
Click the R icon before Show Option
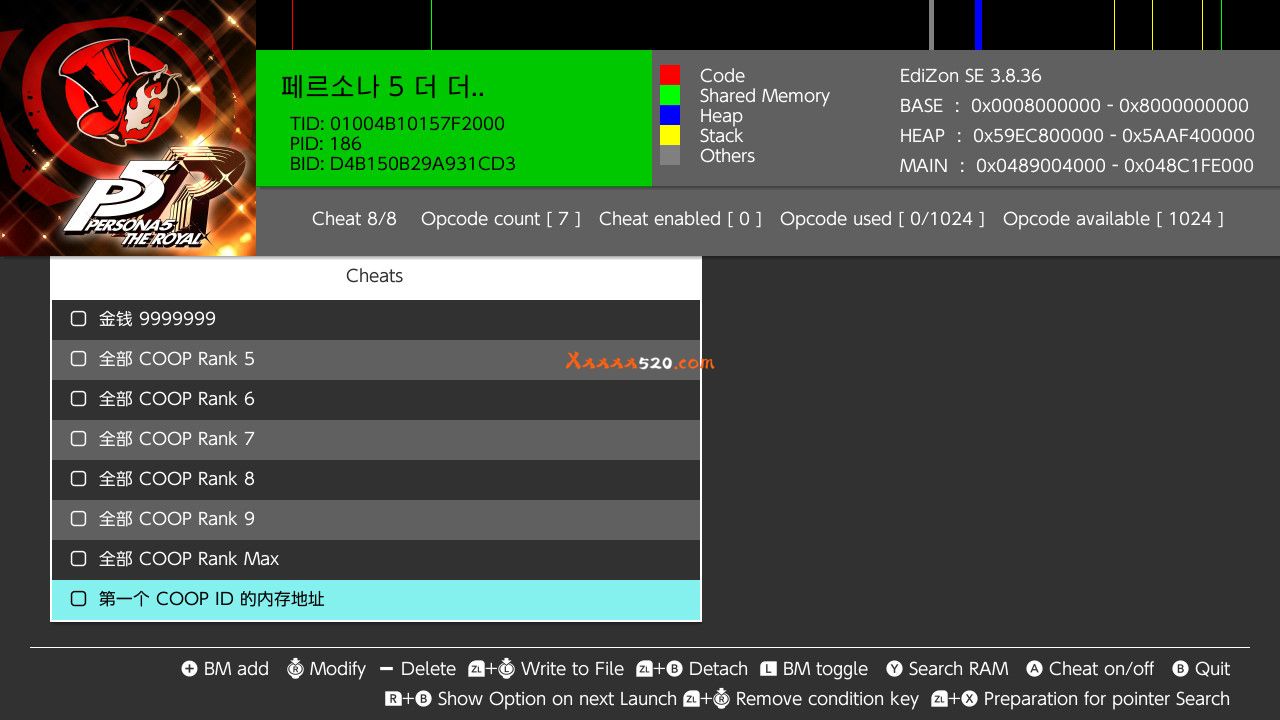pos(393,699)
